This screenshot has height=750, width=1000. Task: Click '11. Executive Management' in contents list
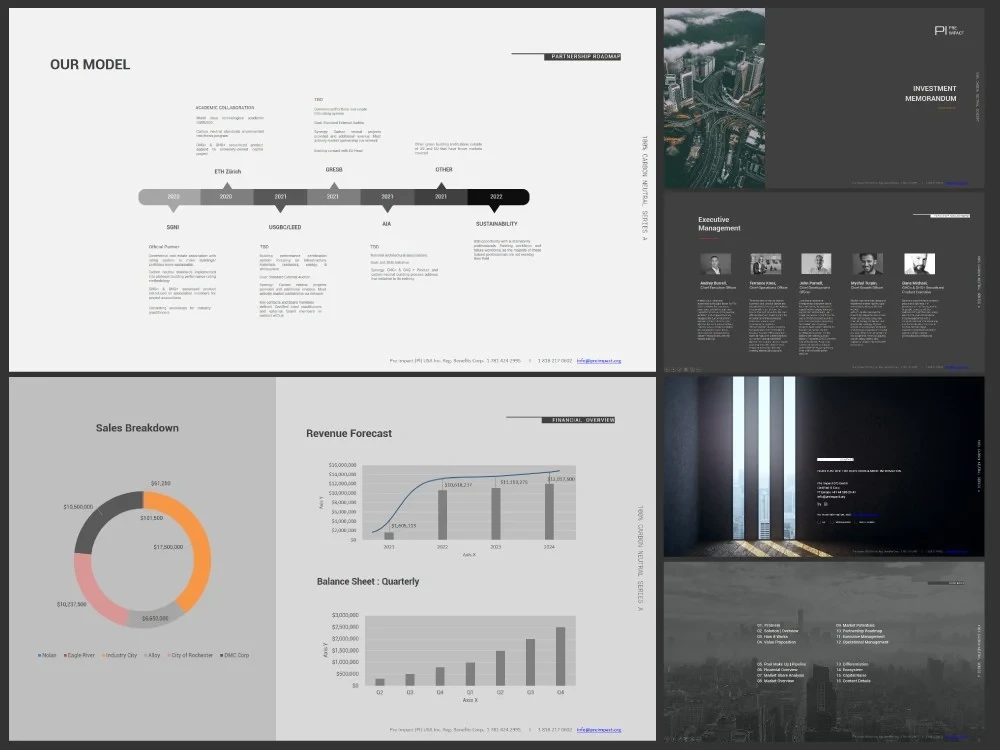(x=860, y=636)
